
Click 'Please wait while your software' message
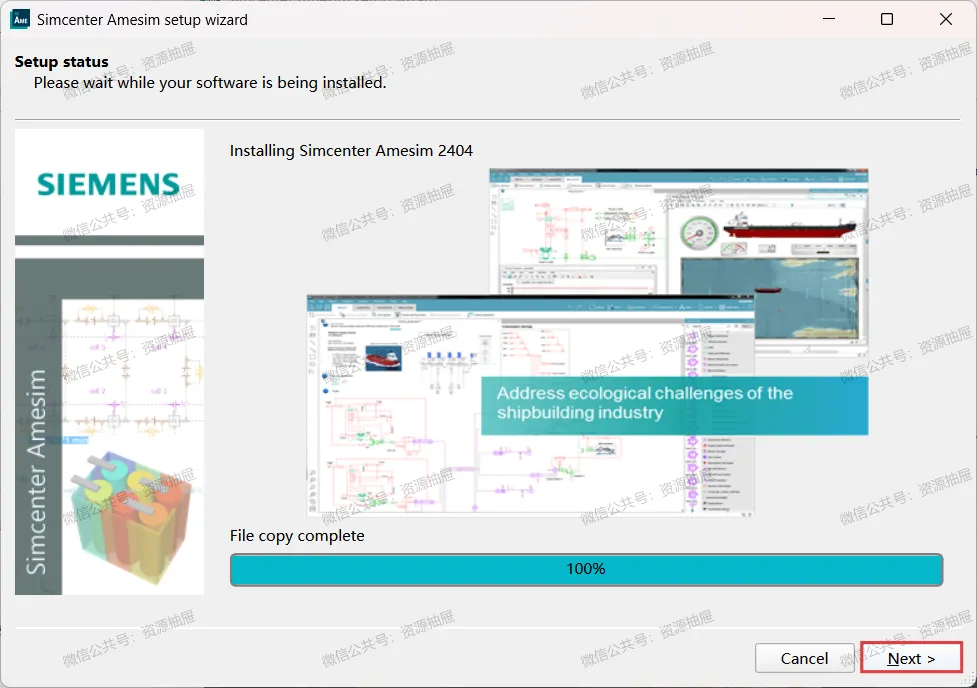(210, 83)
